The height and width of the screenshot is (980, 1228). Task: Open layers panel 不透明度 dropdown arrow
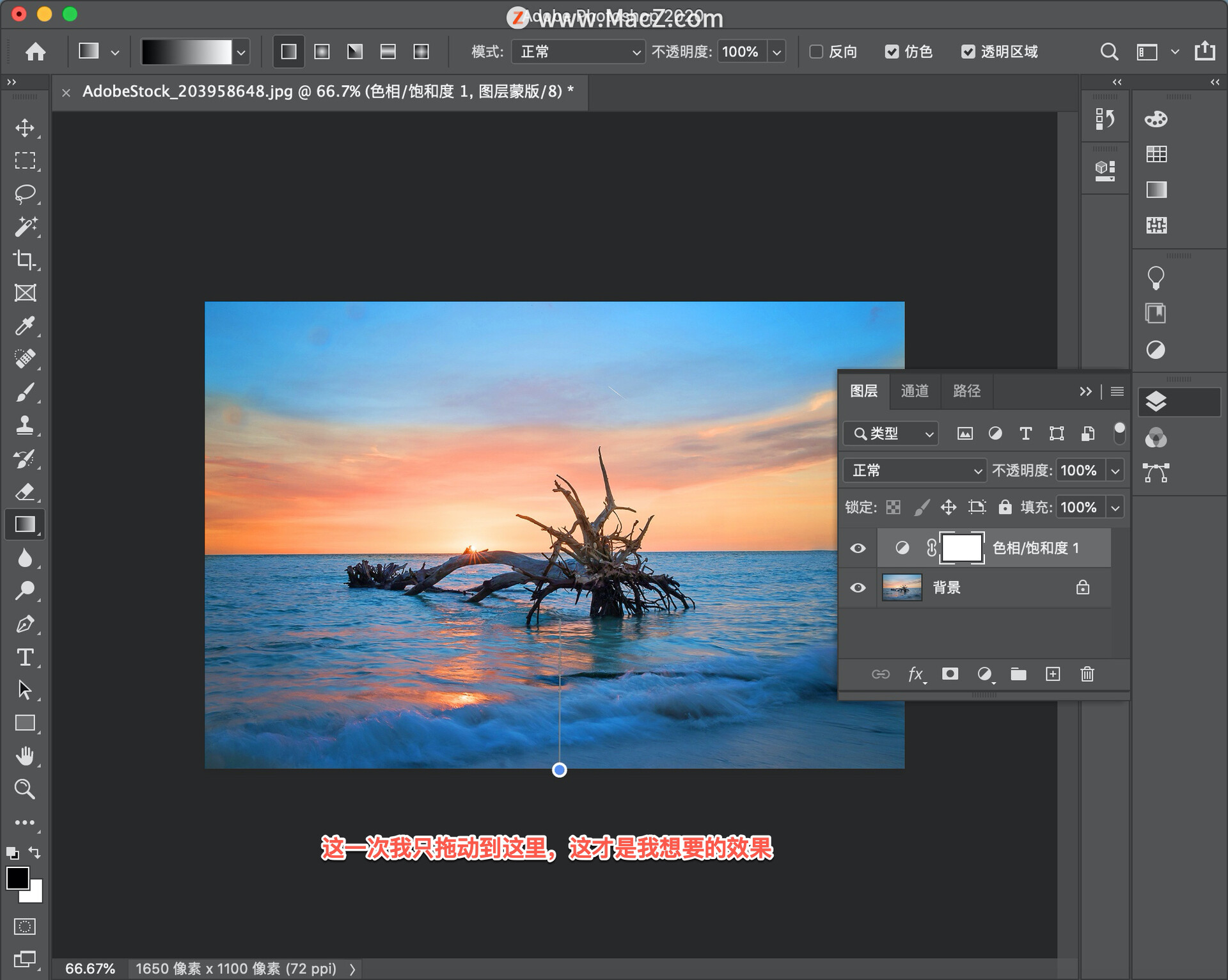tap(1115, 471)
